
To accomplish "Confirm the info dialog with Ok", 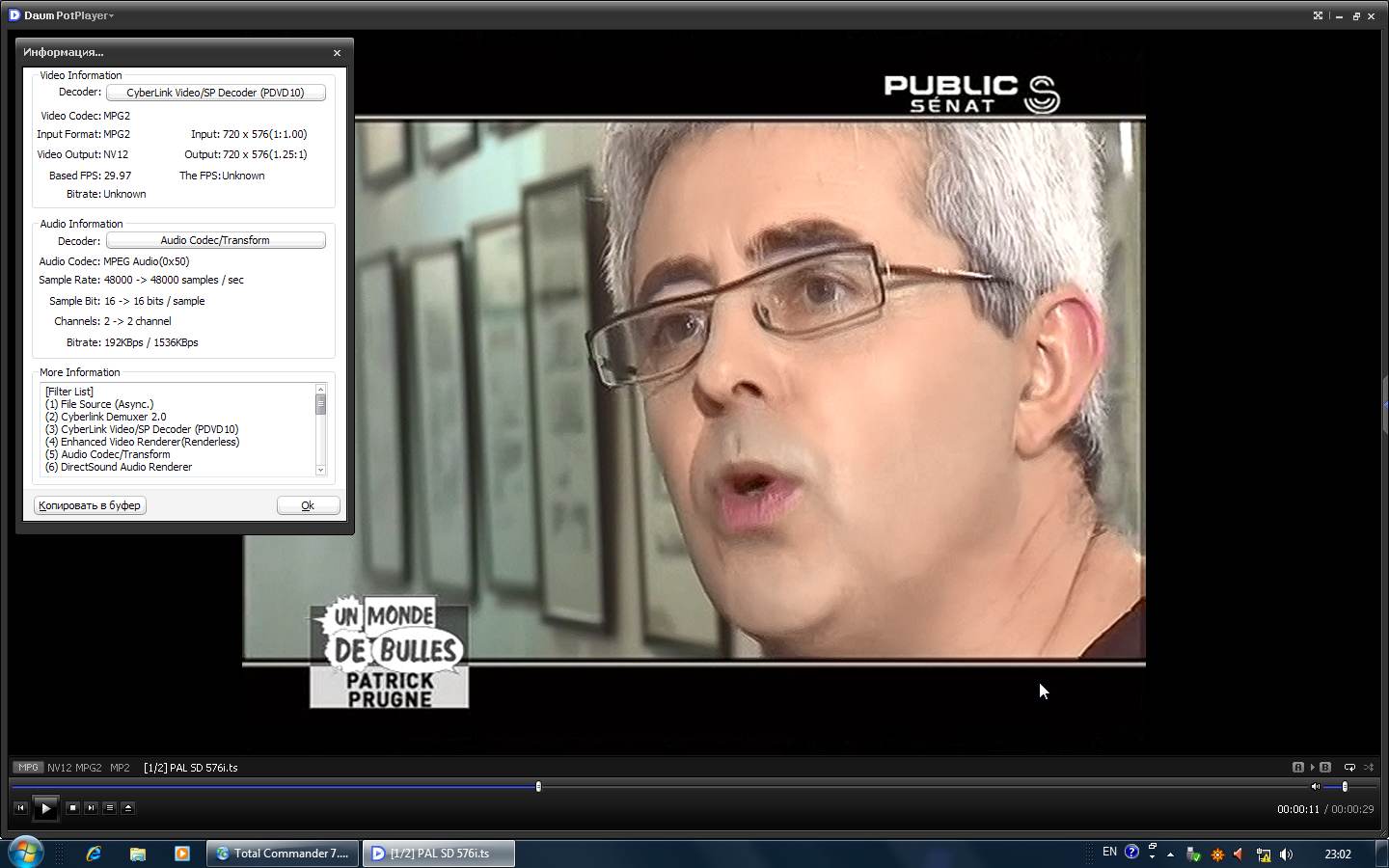I will pyautogui.click(x=308, y=505).
